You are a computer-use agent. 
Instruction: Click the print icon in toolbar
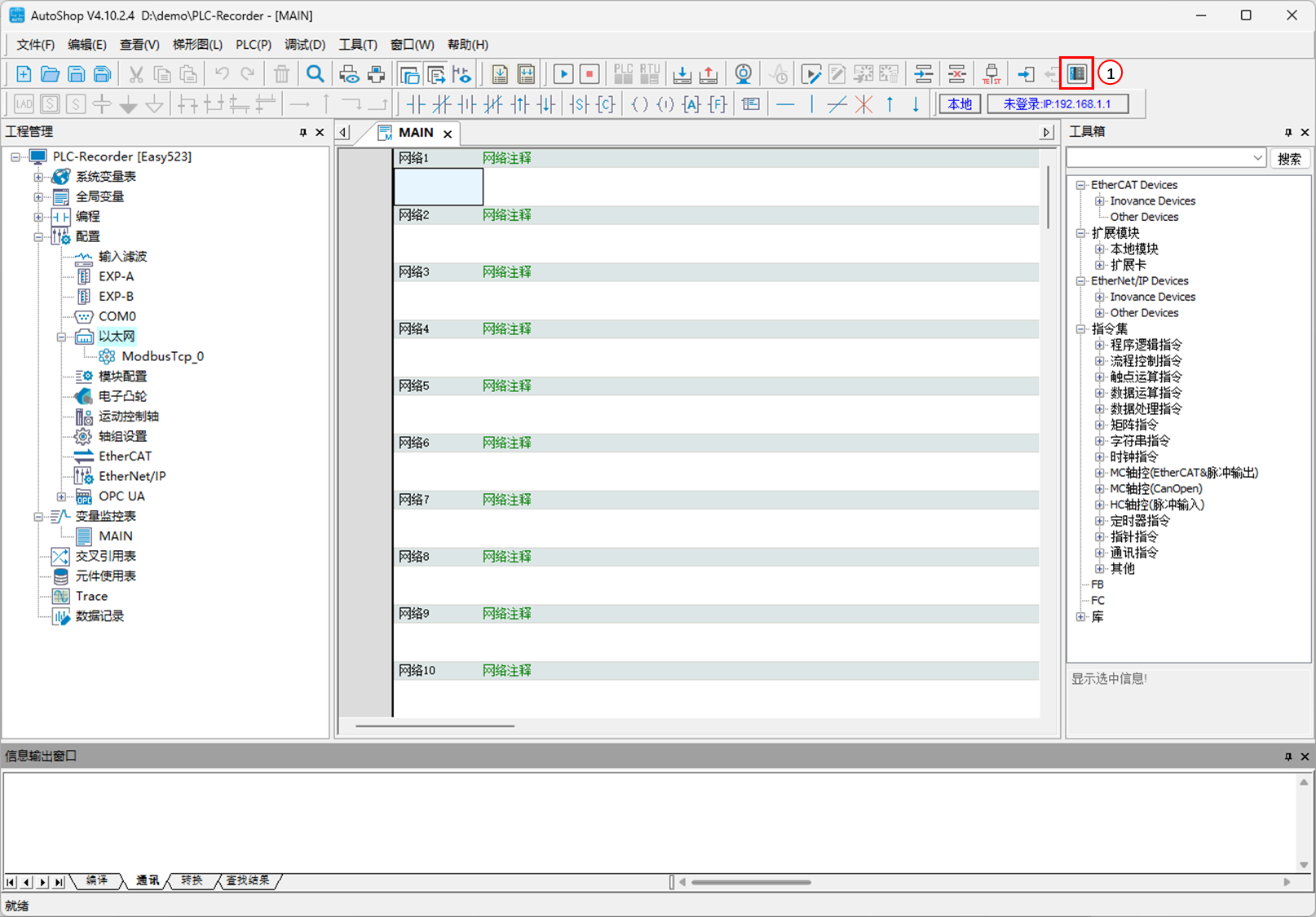tap(376, 74)
